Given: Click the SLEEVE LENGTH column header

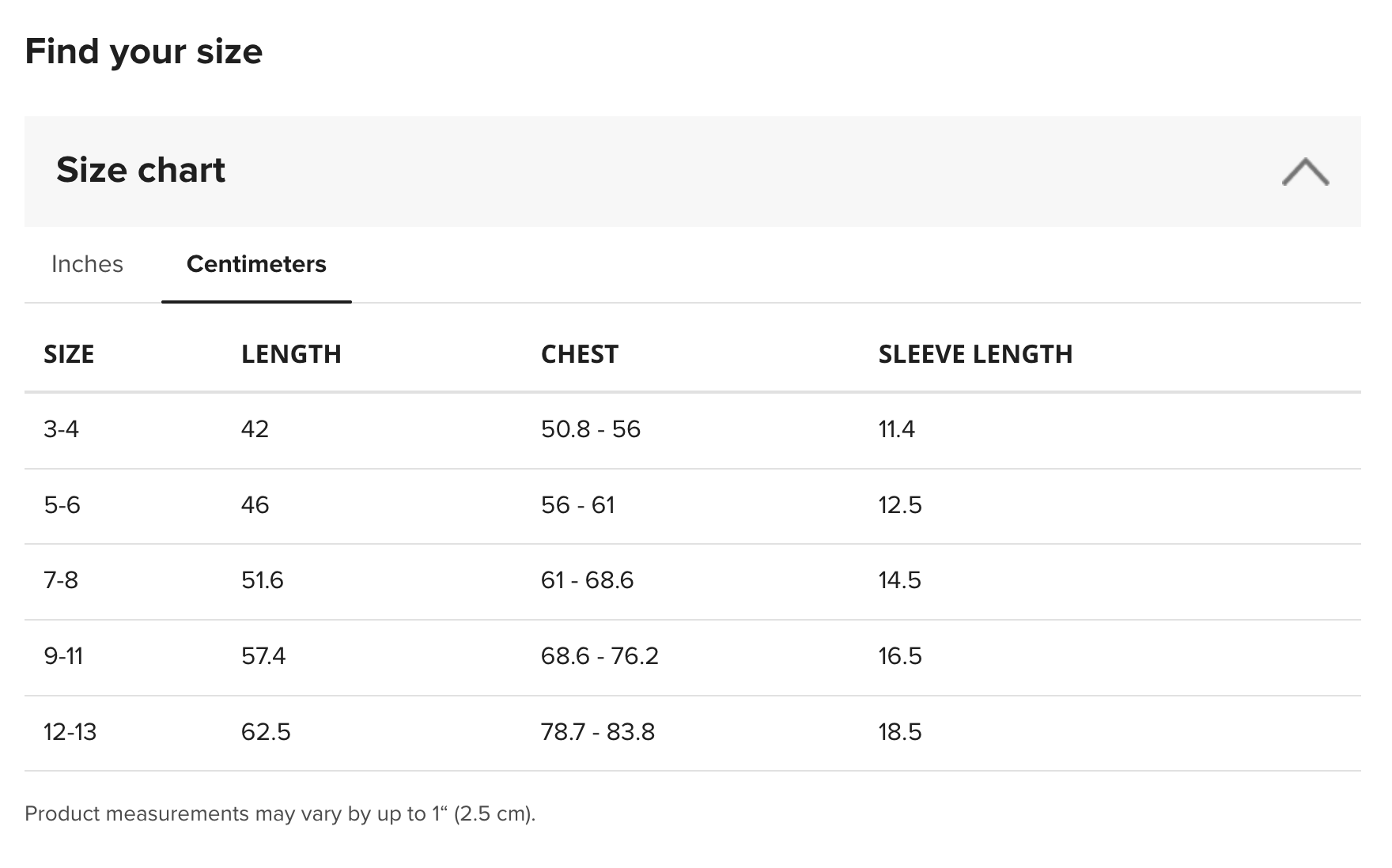Looking at the screenshot, I should point(975,354).
